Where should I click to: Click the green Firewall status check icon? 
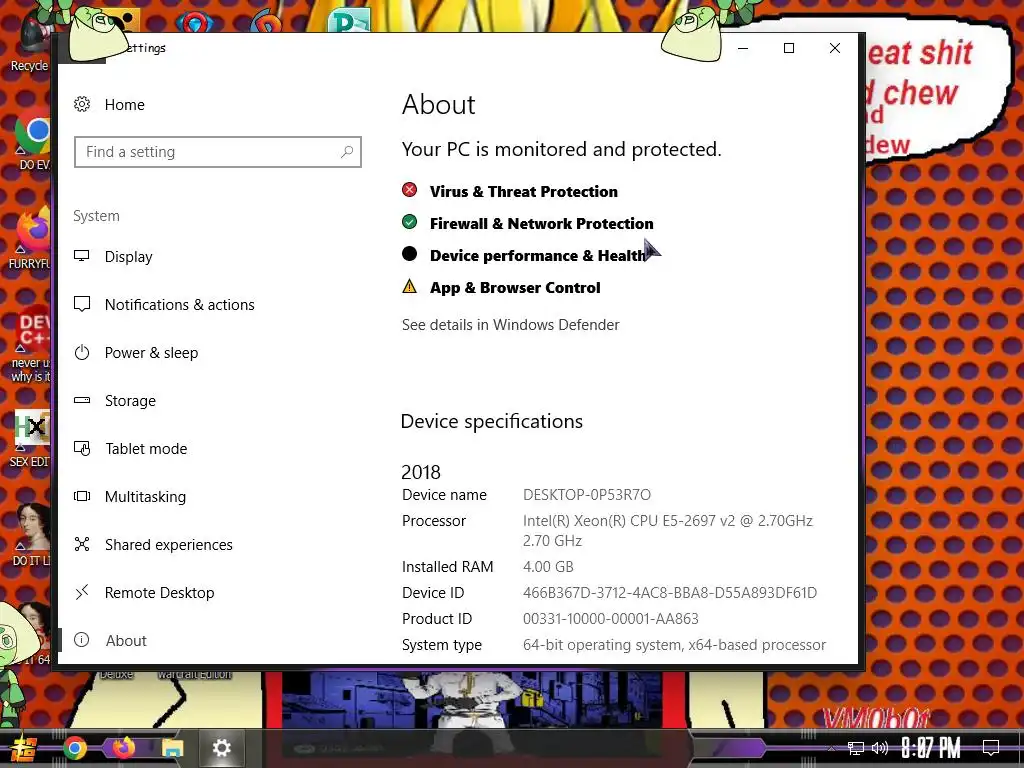pyautogui.click(x=409, y=222)
